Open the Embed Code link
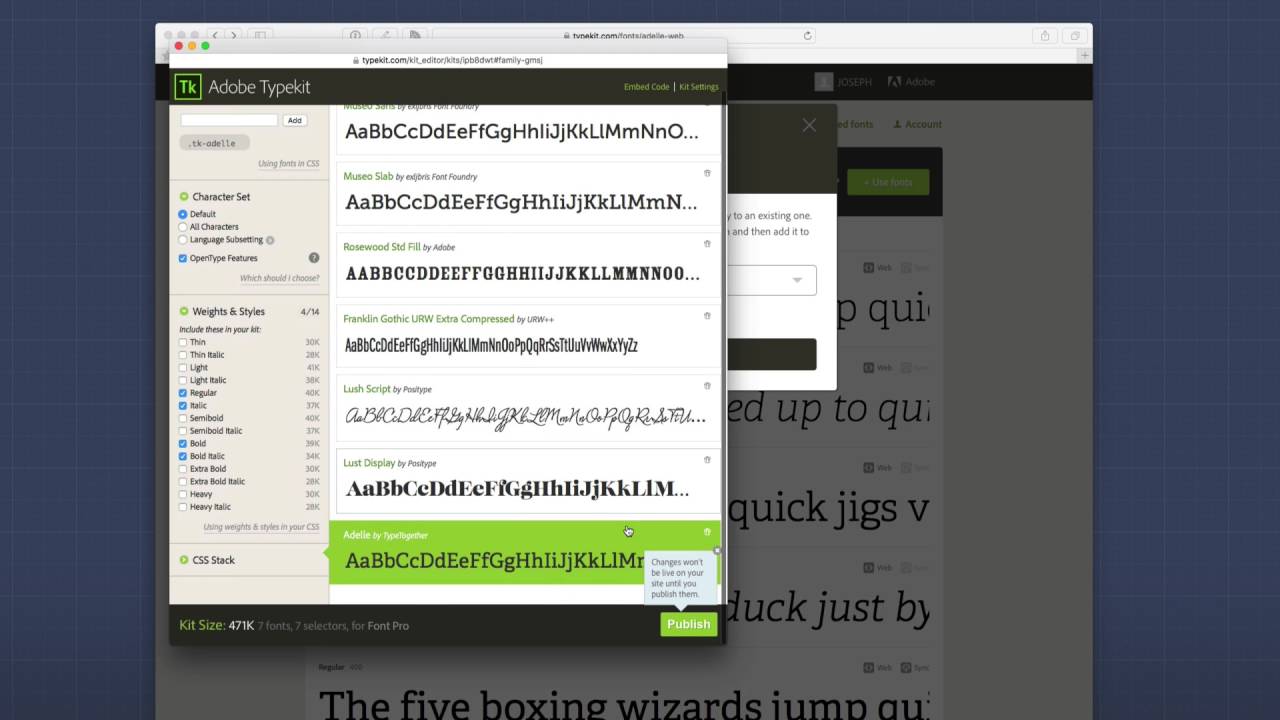 click(647, 87)
